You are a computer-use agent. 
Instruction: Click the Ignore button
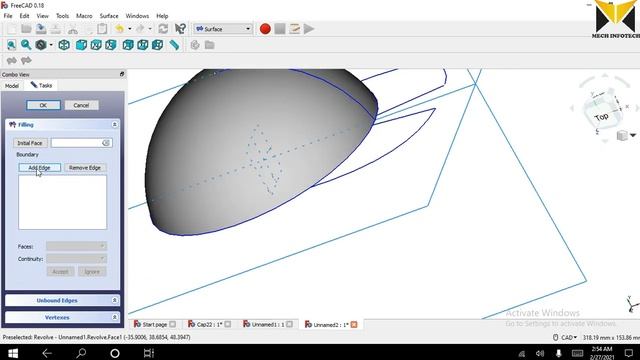click(x=92, y=271)
